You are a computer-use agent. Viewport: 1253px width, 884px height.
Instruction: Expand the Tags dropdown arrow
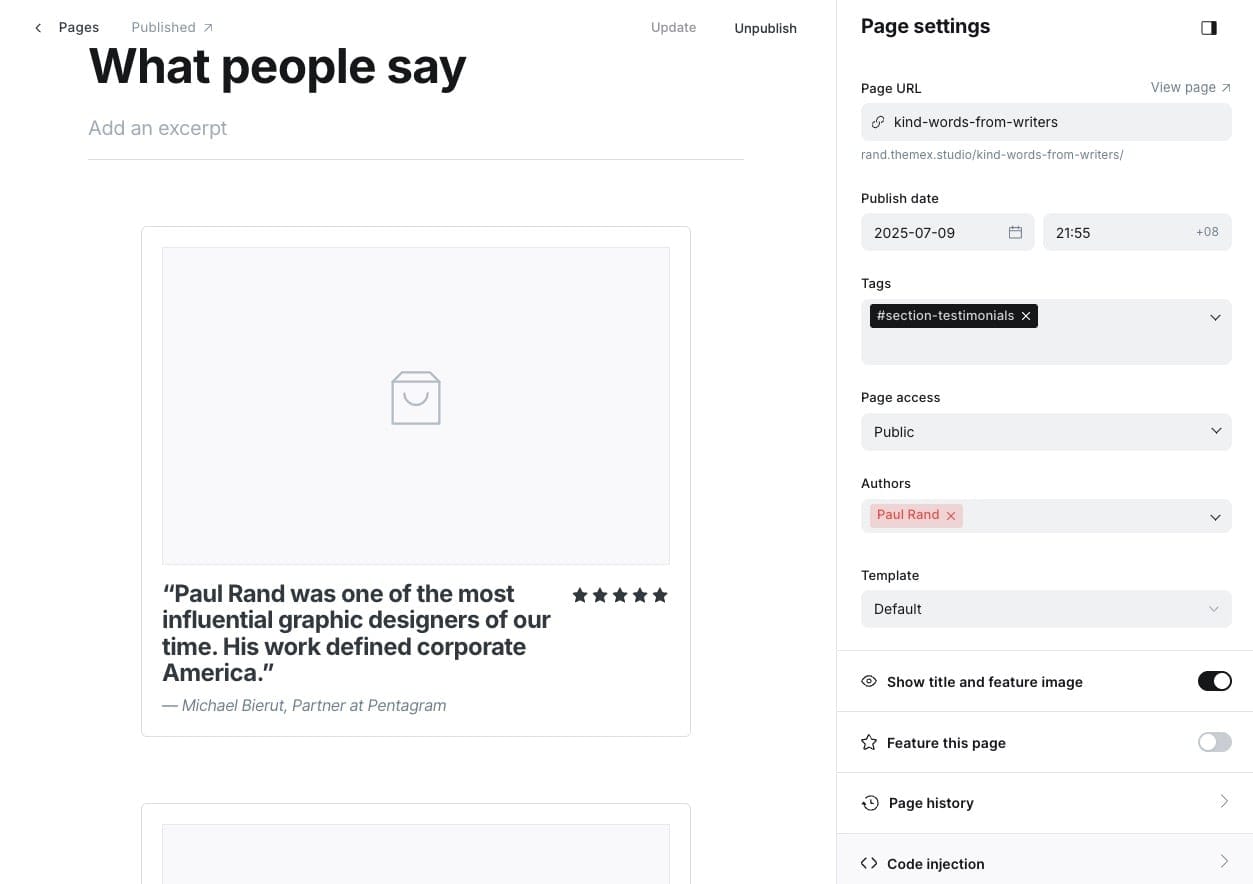(x=1215, y=317)
